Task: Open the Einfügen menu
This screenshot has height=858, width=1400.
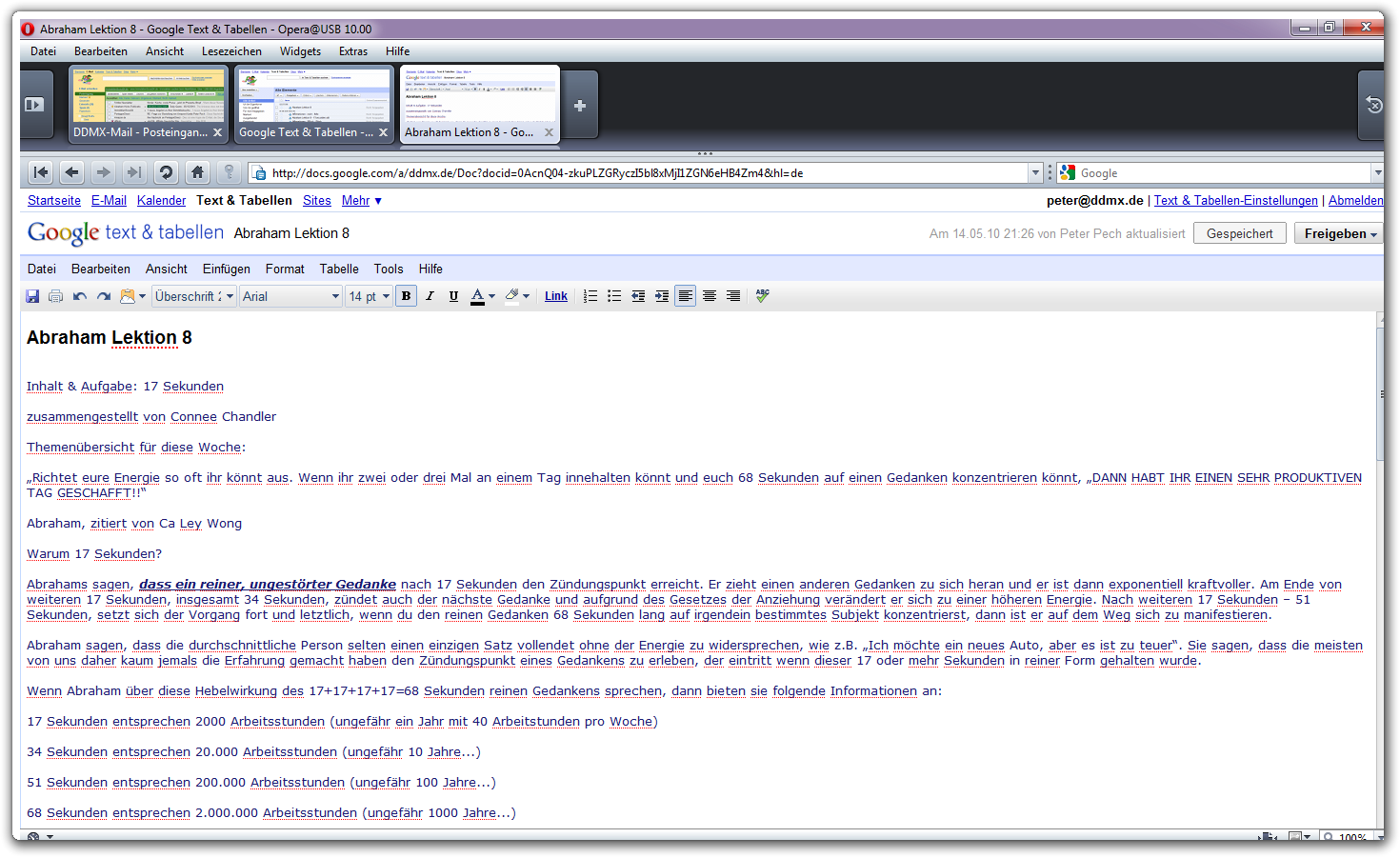Action: coord(226,269)
